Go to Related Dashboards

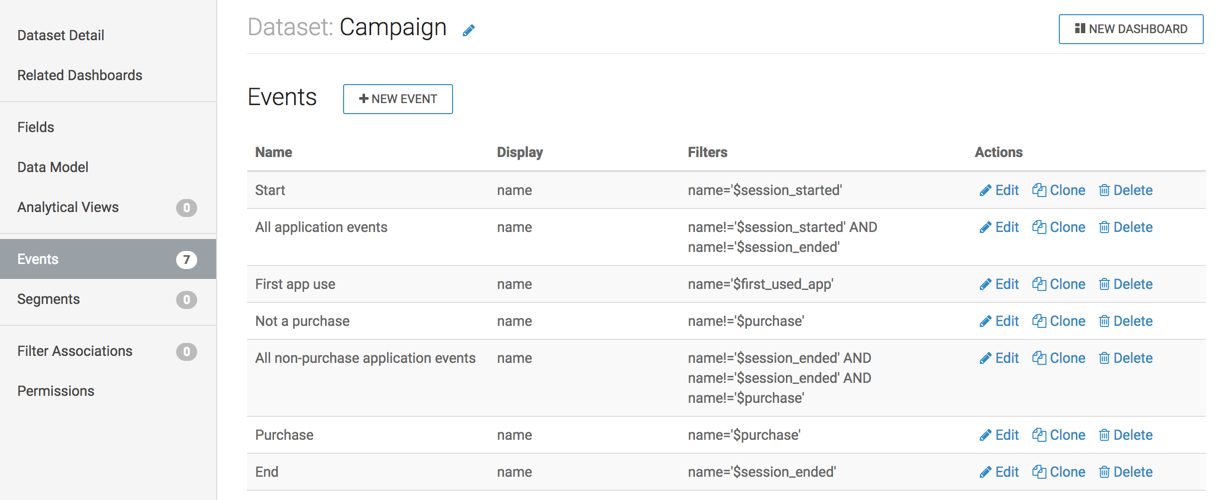pos(80,75)
